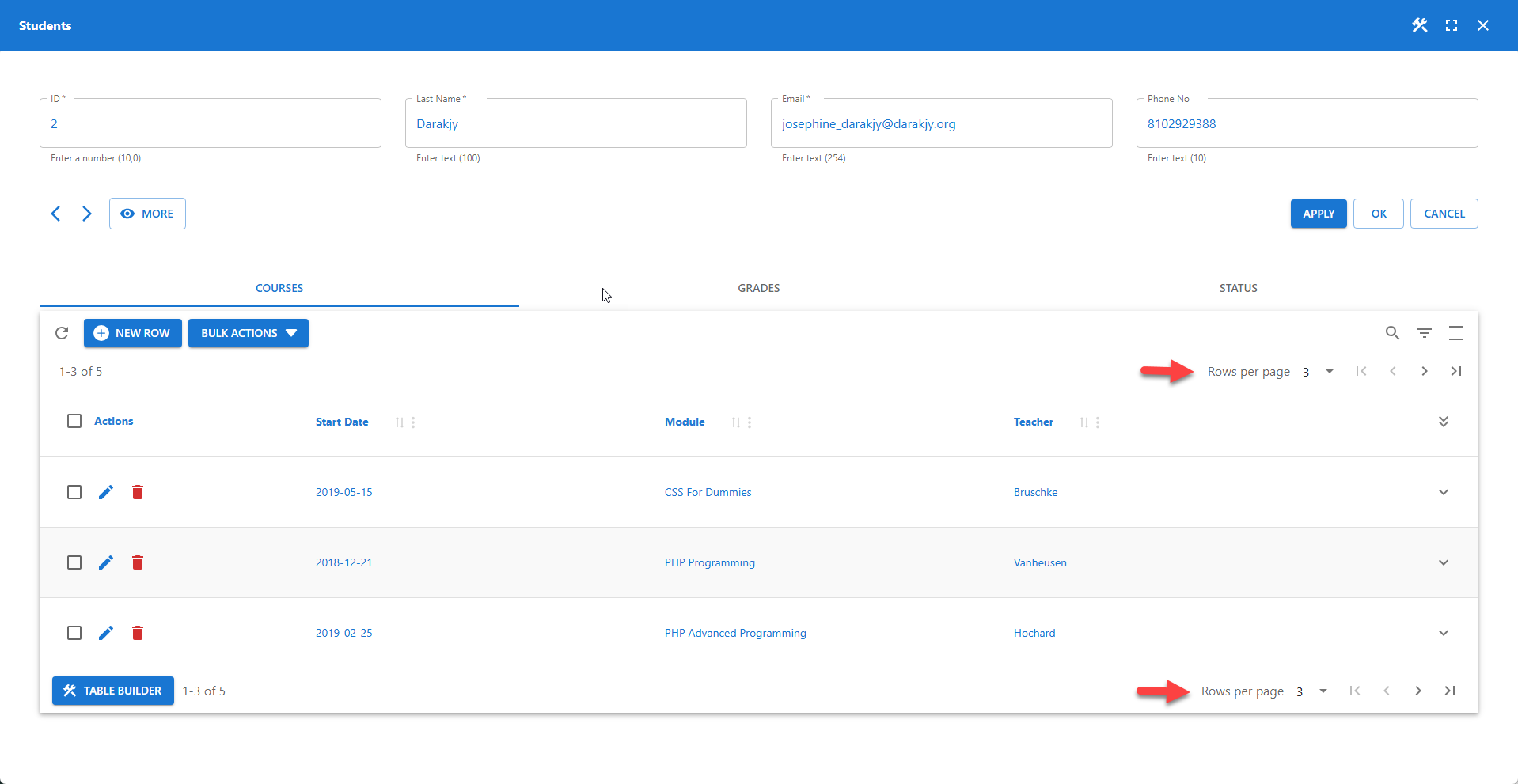Switch to the GRADES tab
The image size is (1518, 784).
758,288
